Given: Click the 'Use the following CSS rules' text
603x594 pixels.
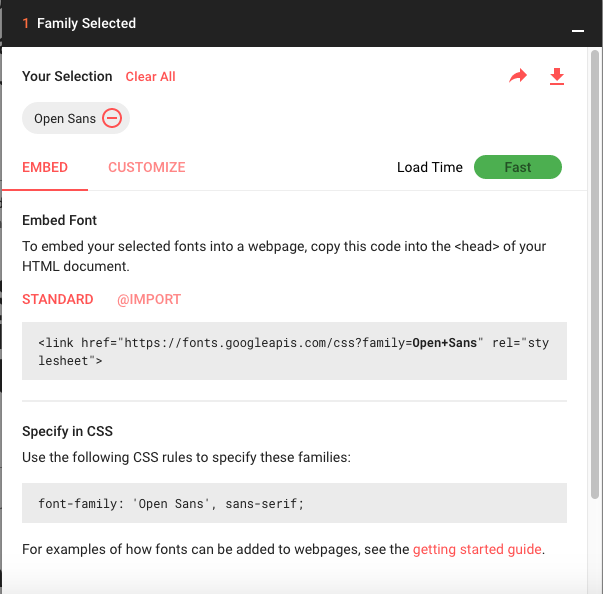Looking at the screenshot, I should 186,458.
